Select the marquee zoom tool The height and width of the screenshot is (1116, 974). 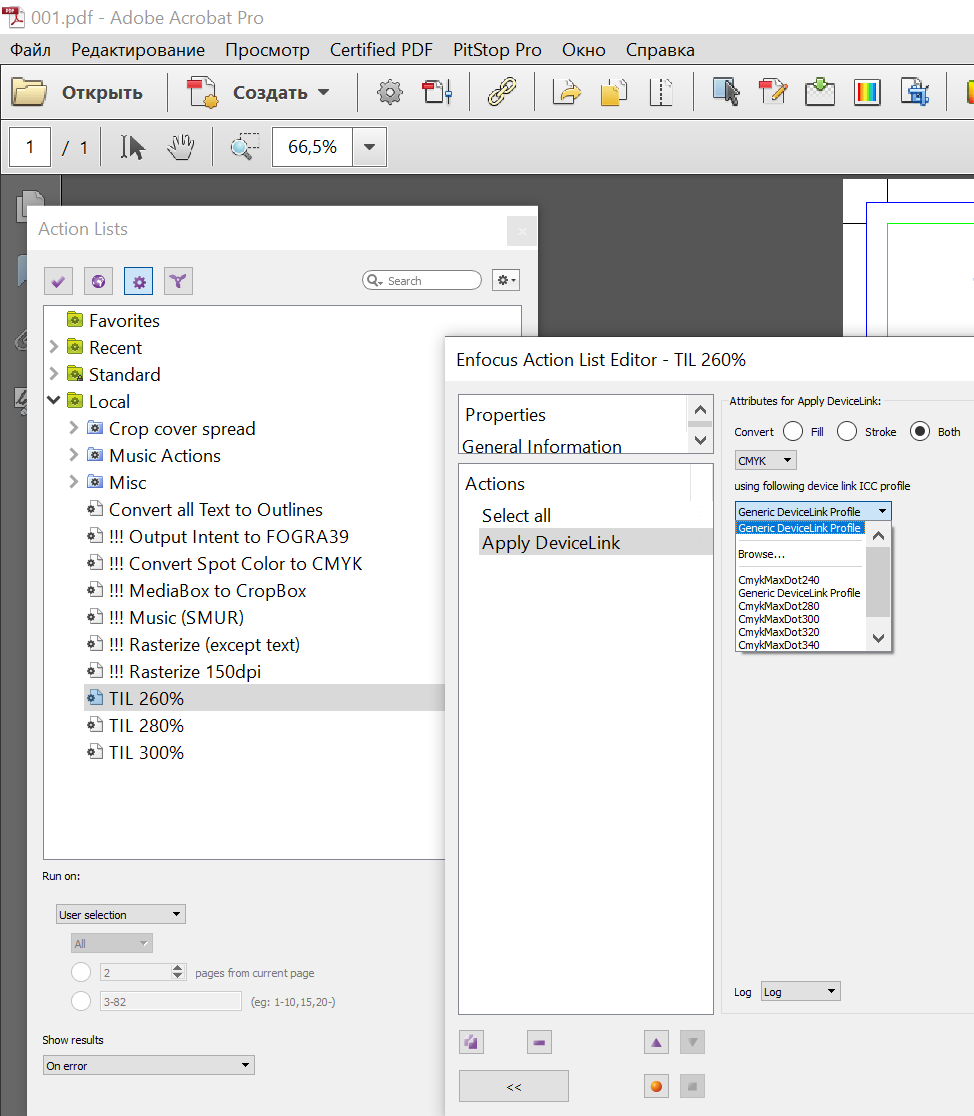(243, 148)
